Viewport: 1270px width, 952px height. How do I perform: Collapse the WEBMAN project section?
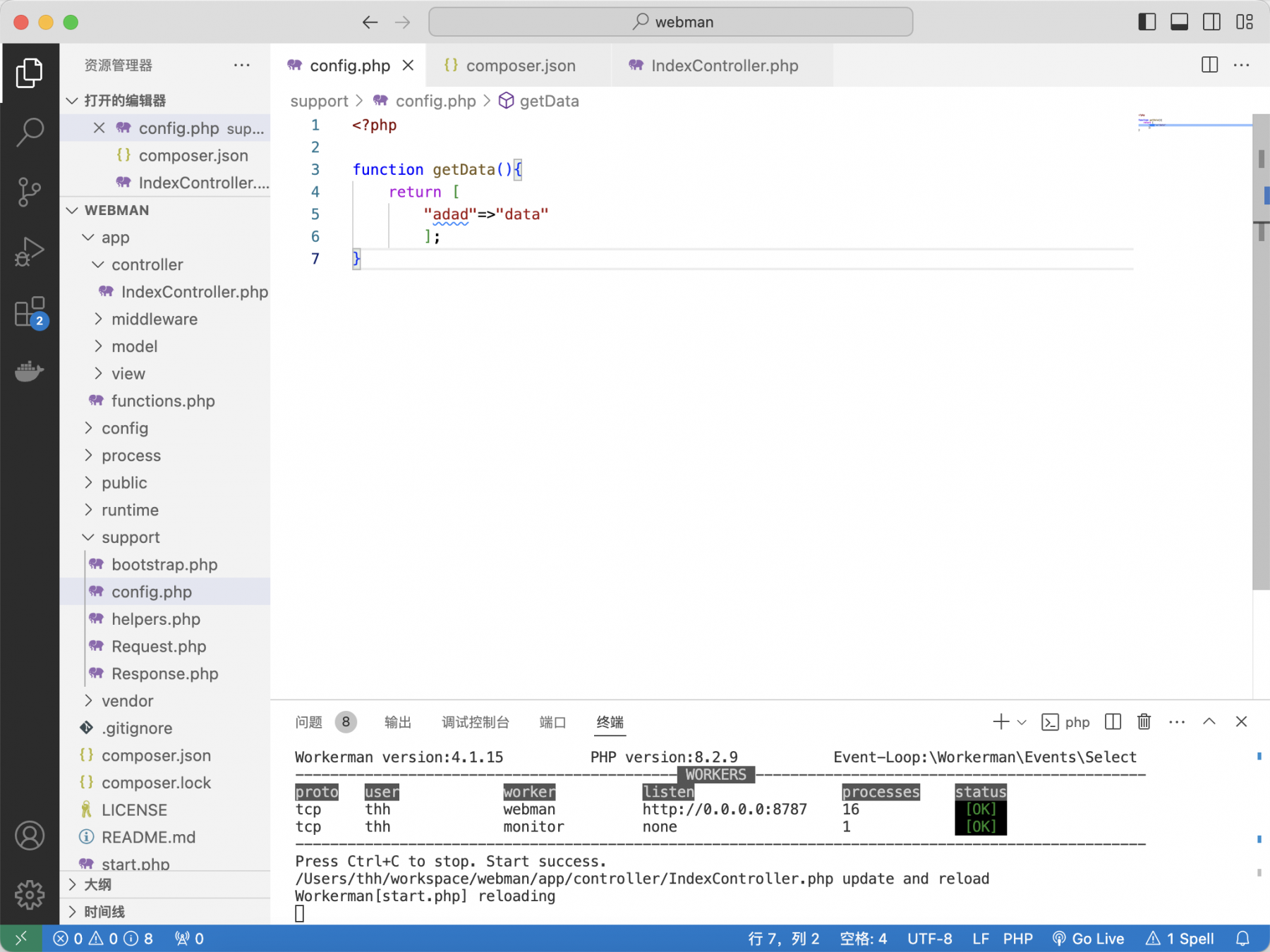coord(165,210)
